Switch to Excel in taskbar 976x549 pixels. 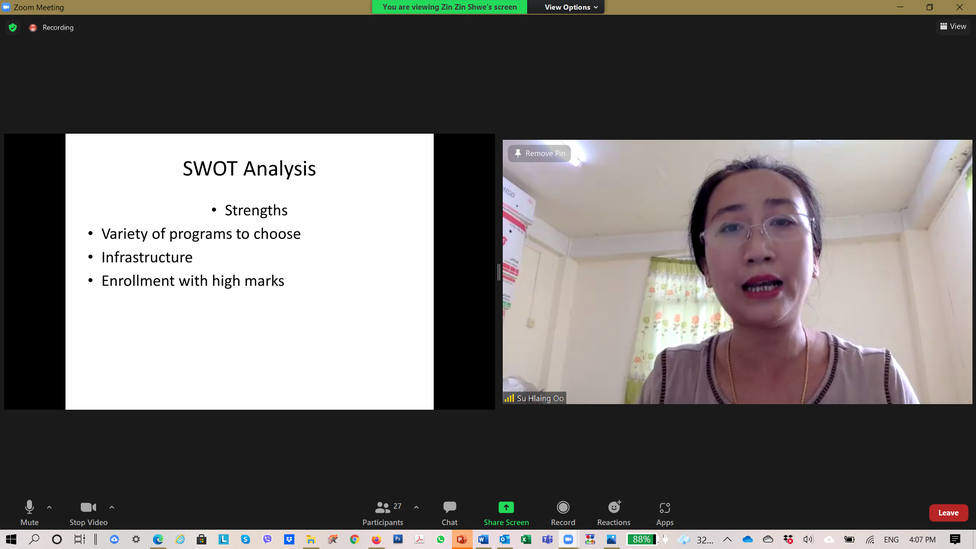tap(526, 540)
